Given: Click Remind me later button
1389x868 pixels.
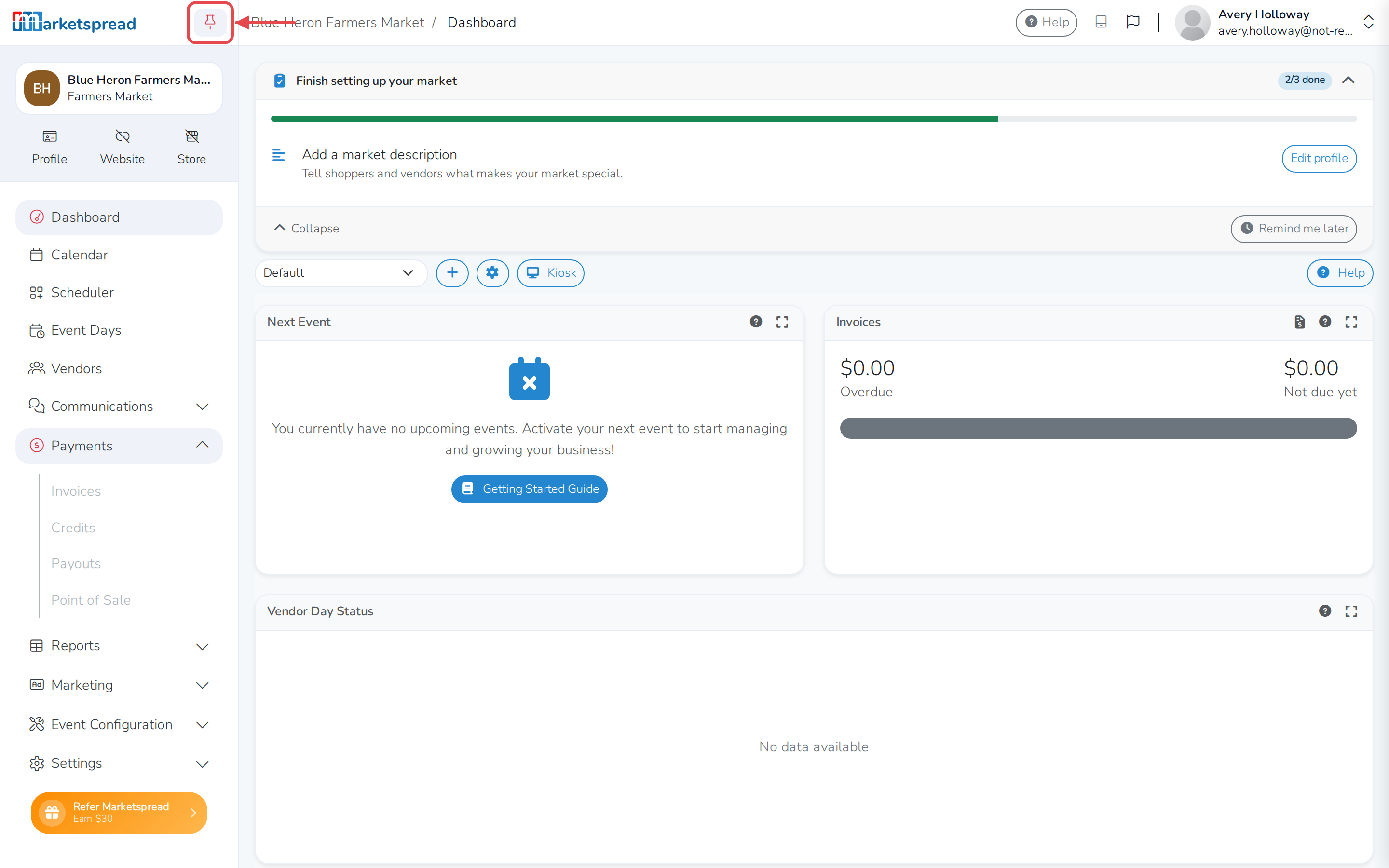Looking at the screenshot, I should pyautogui.click(x=1294, y=229).
